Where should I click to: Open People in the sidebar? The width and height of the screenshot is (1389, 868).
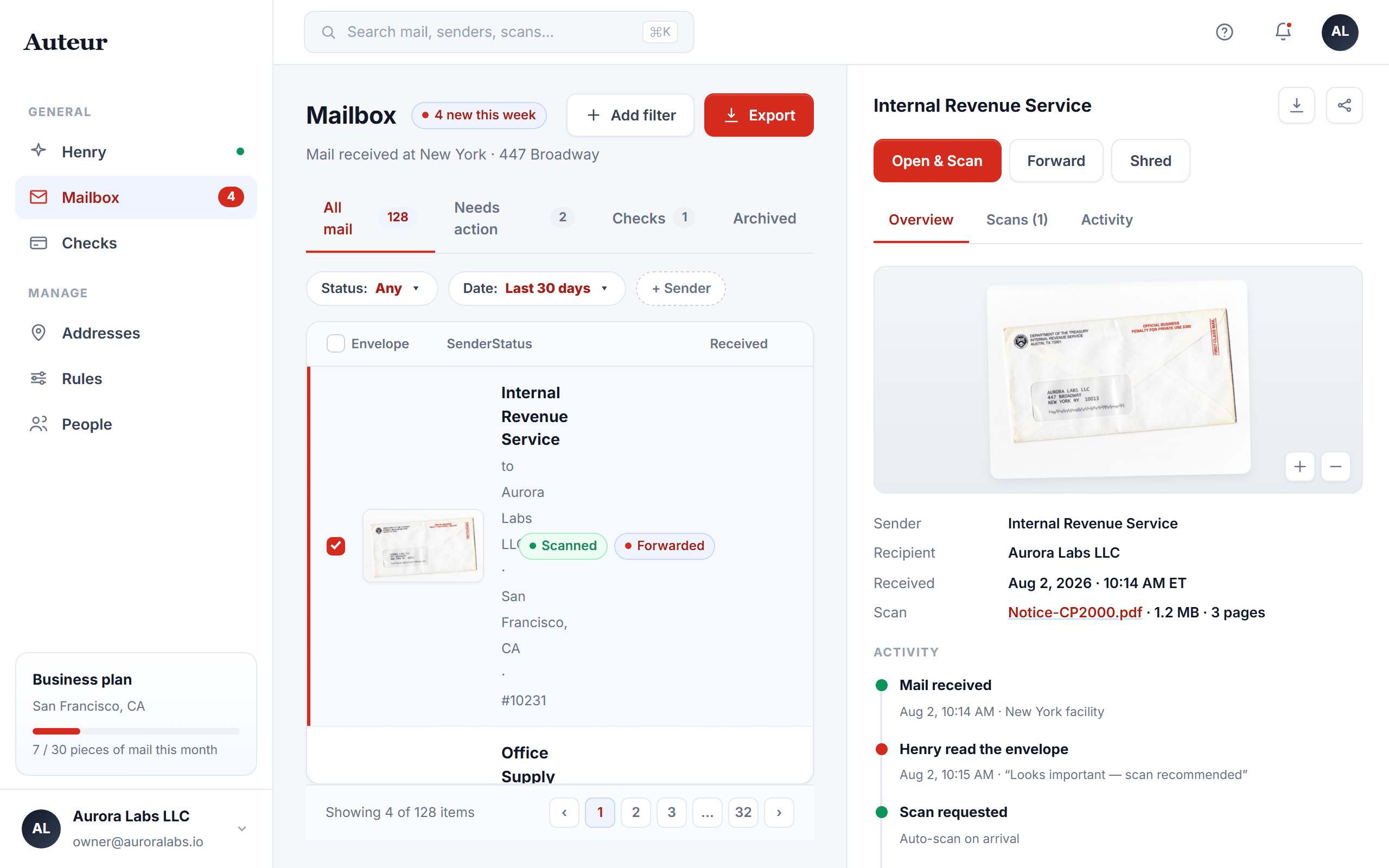[x=136, y=424]
